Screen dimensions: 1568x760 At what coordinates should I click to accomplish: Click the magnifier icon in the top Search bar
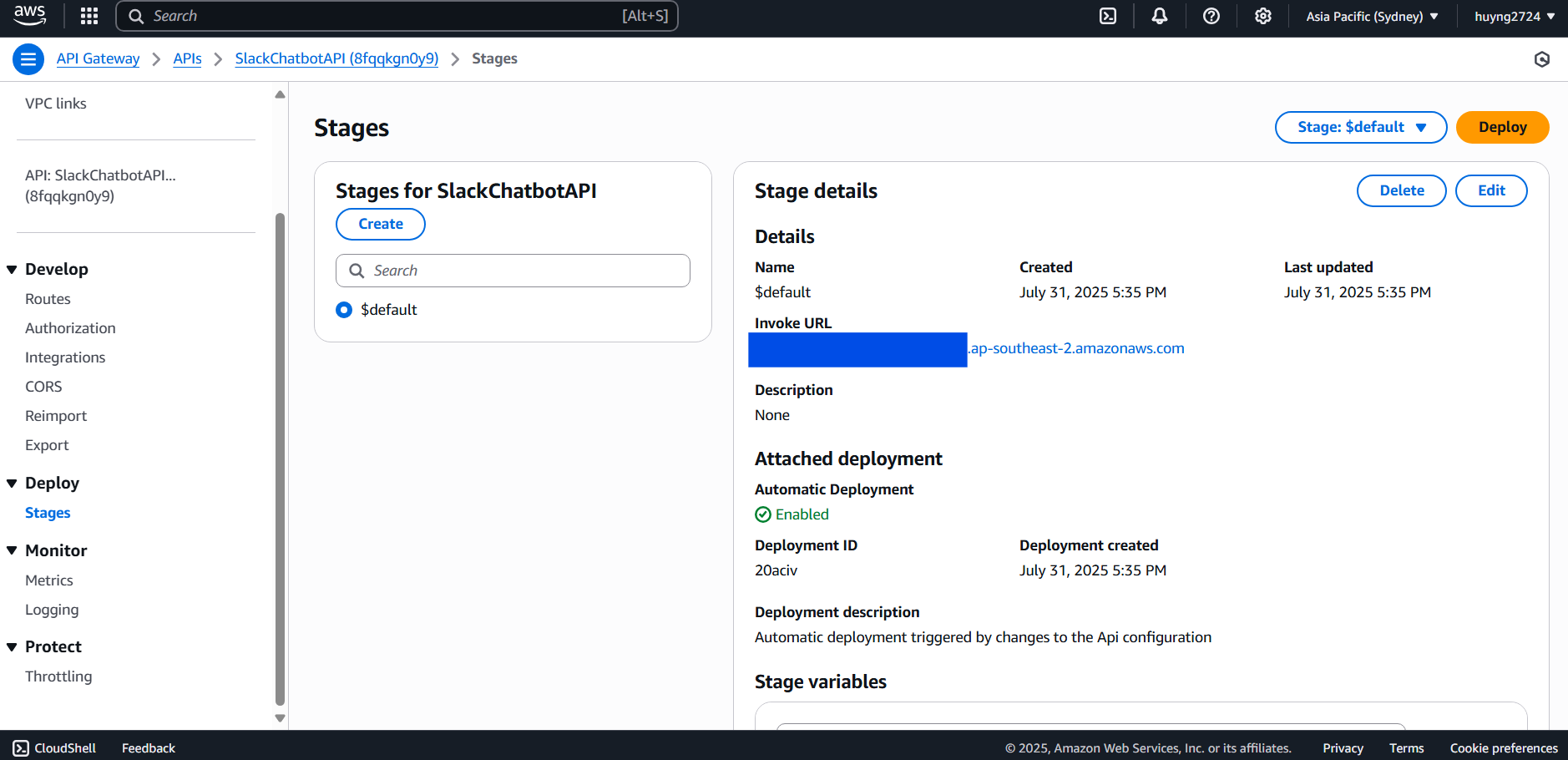click(x=136, y=16)
